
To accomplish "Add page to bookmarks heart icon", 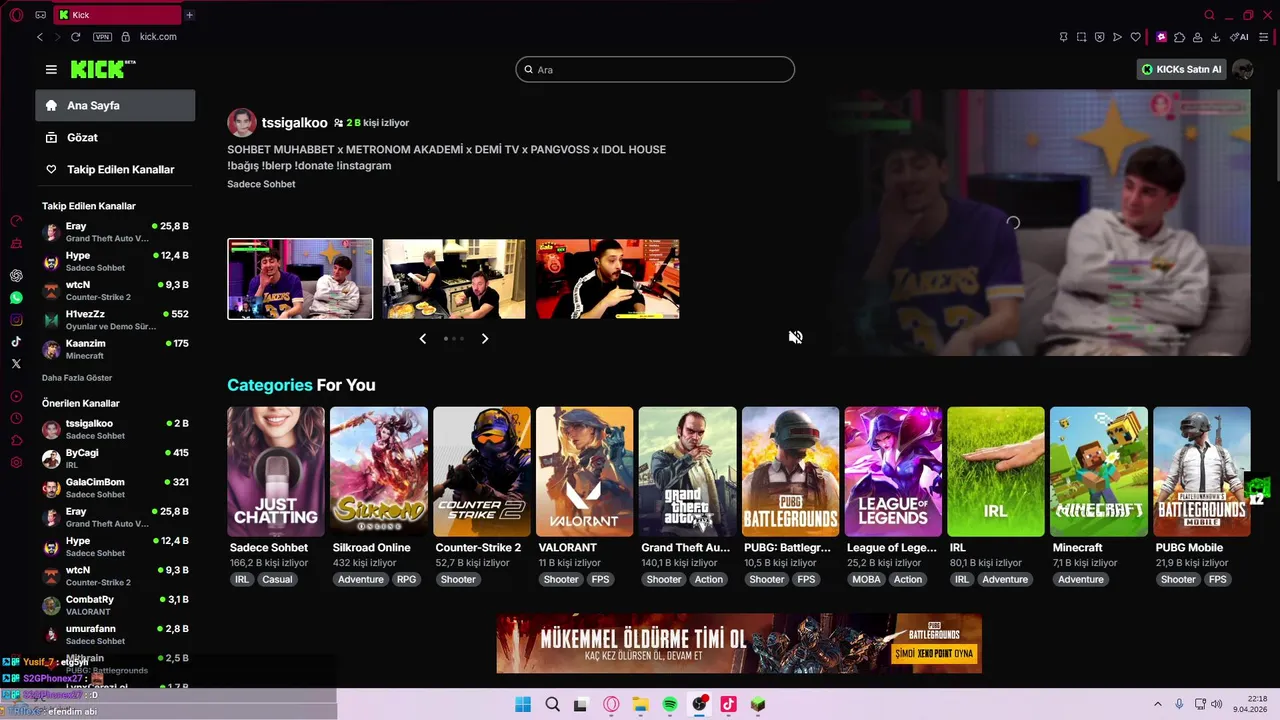I will click(x=1135, y=37).
